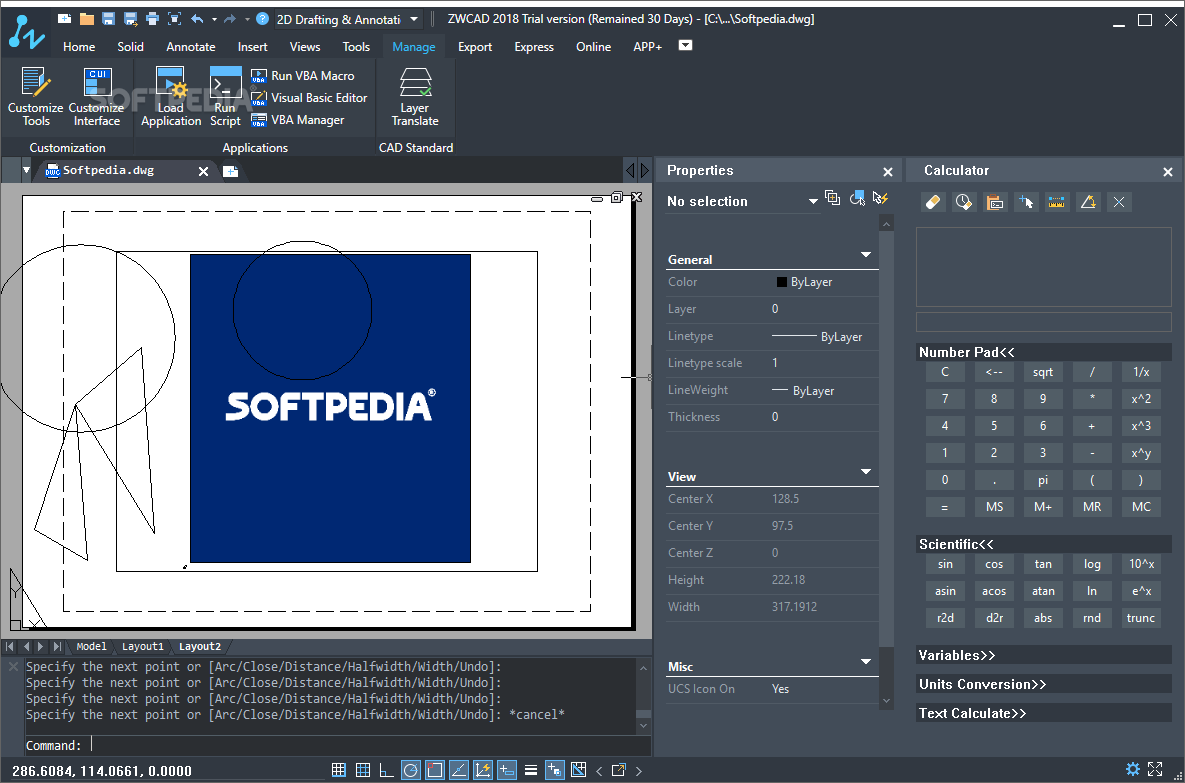1185x783 pixels.
Task: Toggle Object Snap in status bar
Action: 435,770
